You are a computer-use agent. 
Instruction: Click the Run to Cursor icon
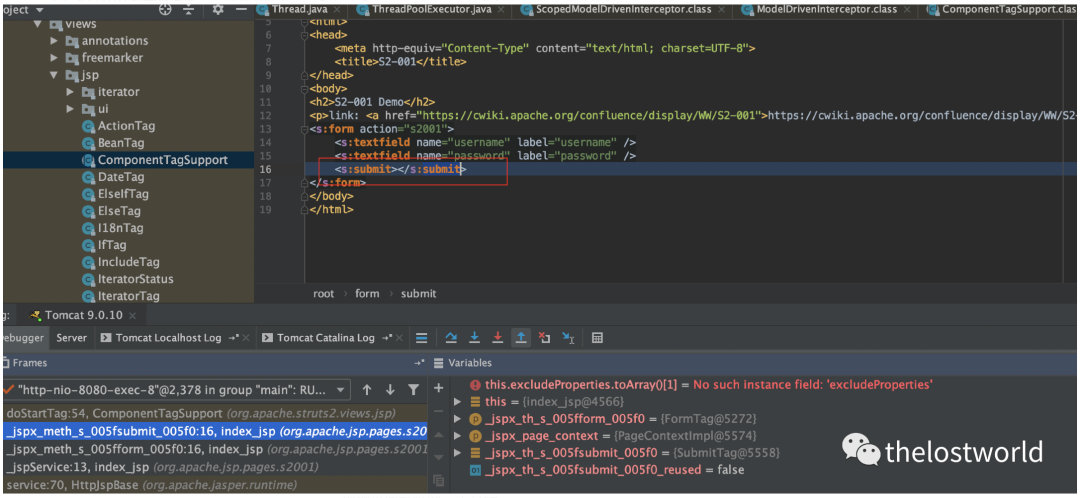567,338
